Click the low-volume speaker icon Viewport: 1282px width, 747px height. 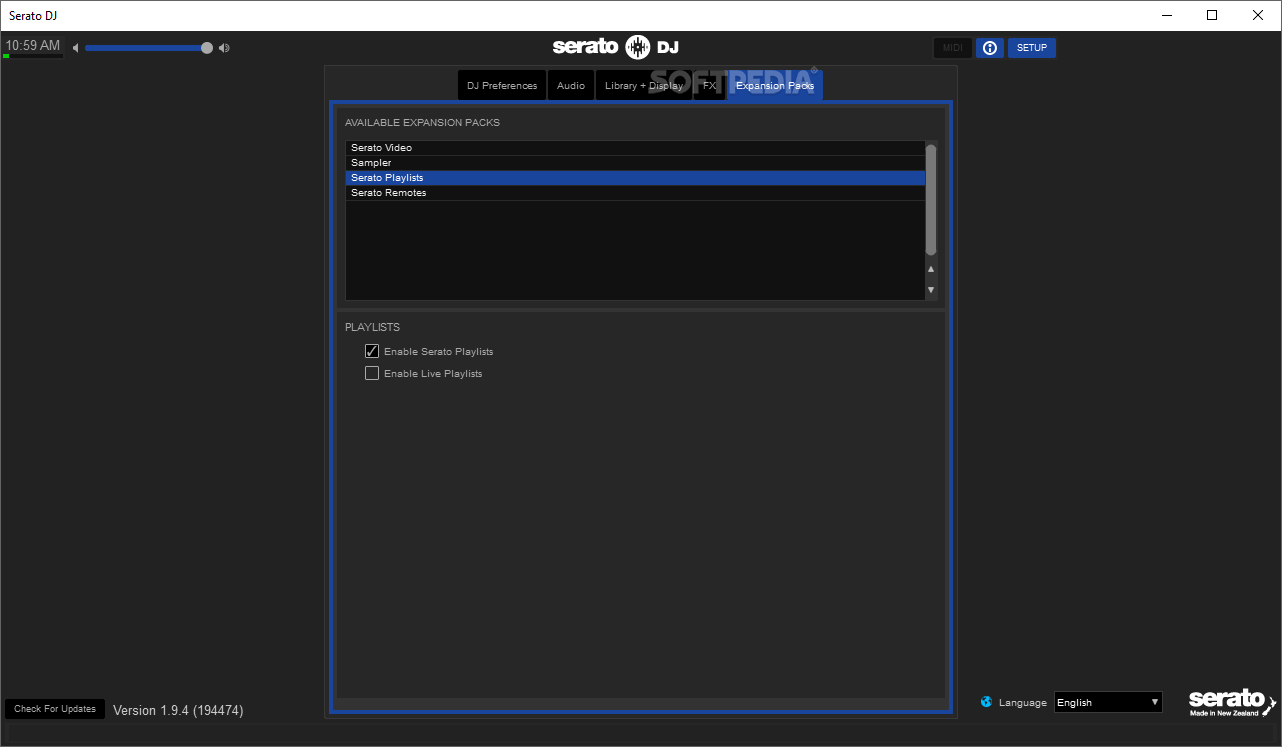point(75,48)
